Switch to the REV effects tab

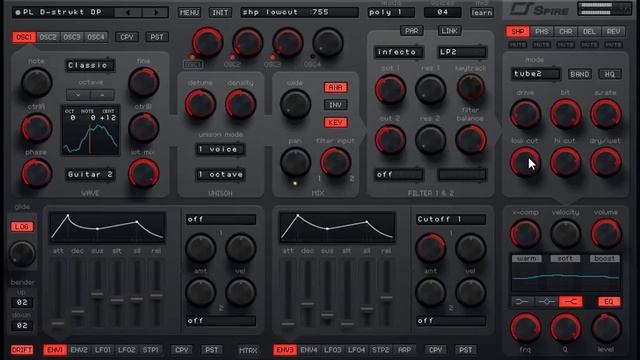[613, 31]
